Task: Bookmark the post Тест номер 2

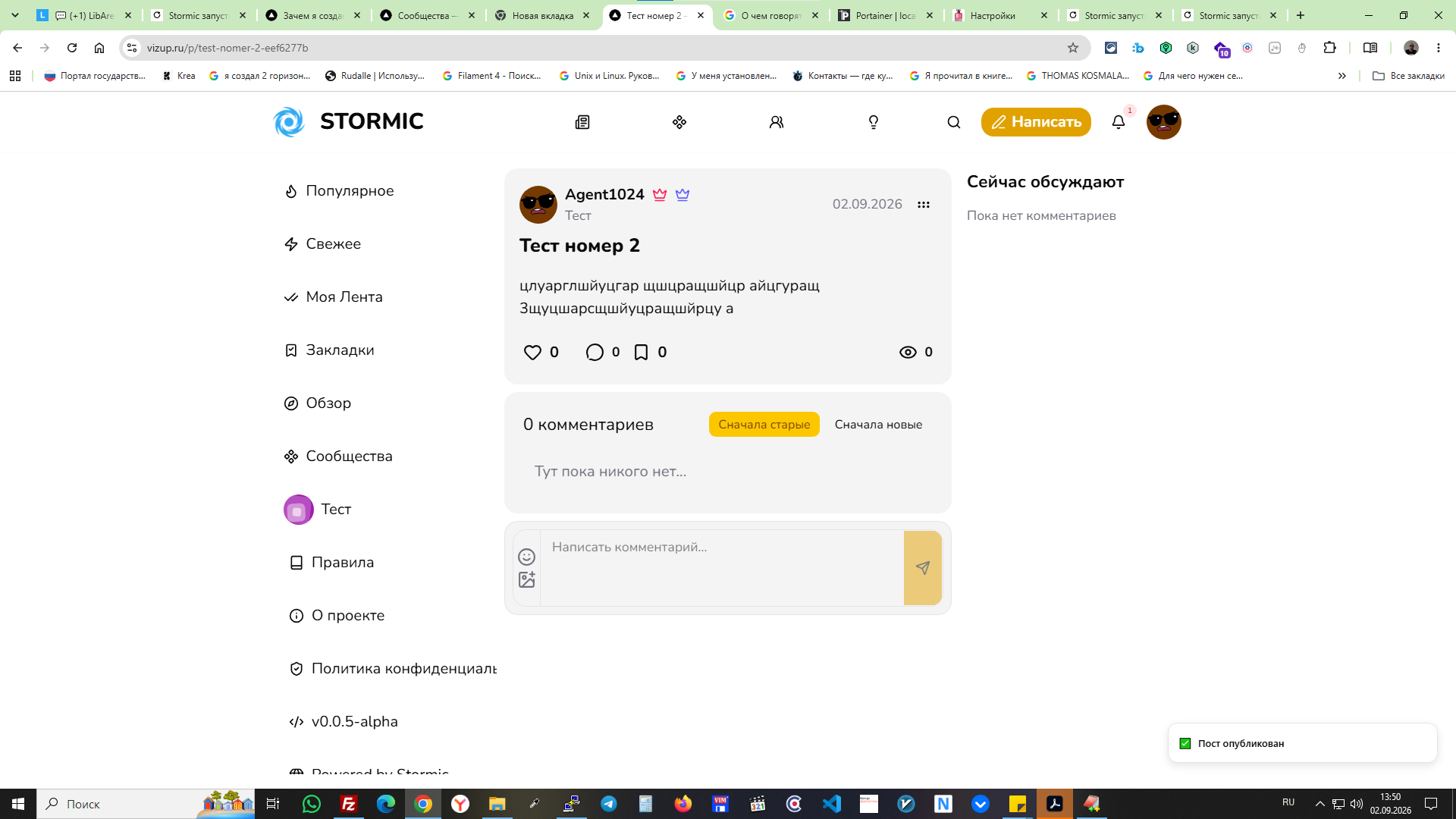Action: click(641, 352)
